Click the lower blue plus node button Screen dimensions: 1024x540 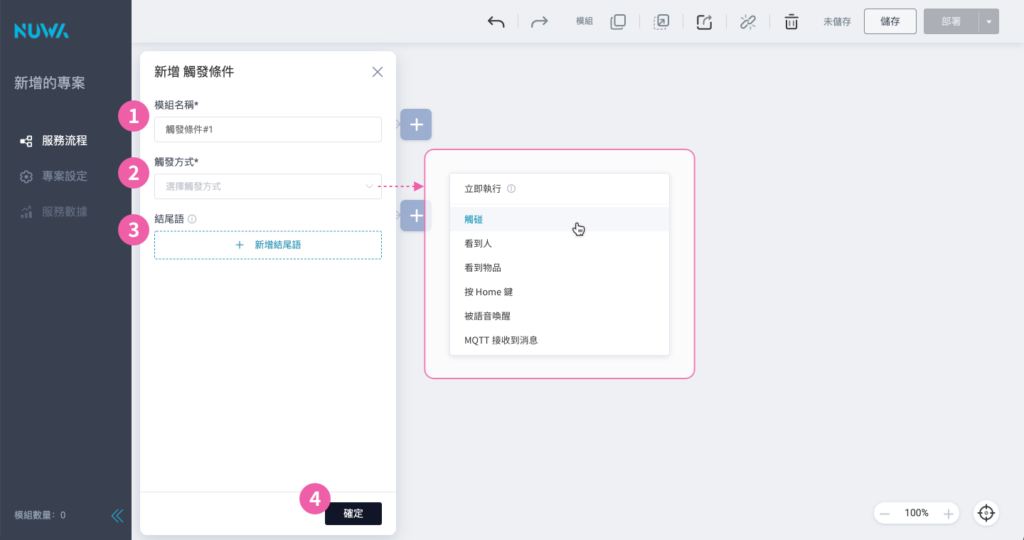point(416,215)
